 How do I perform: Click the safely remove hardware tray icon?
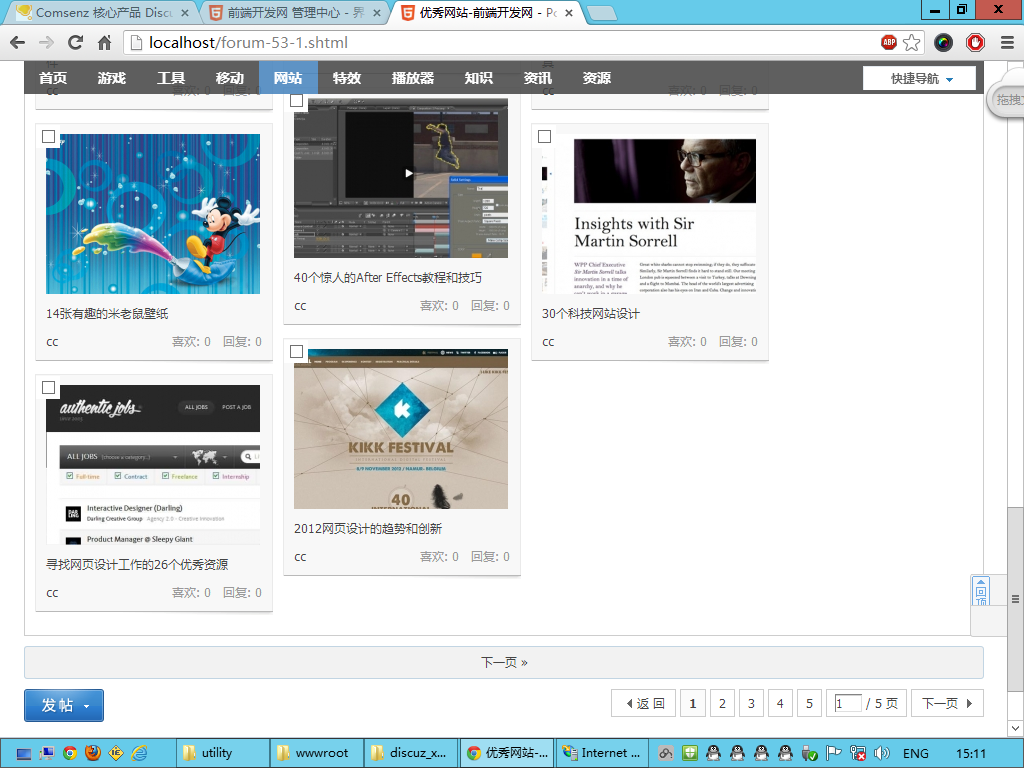point(809,754)
